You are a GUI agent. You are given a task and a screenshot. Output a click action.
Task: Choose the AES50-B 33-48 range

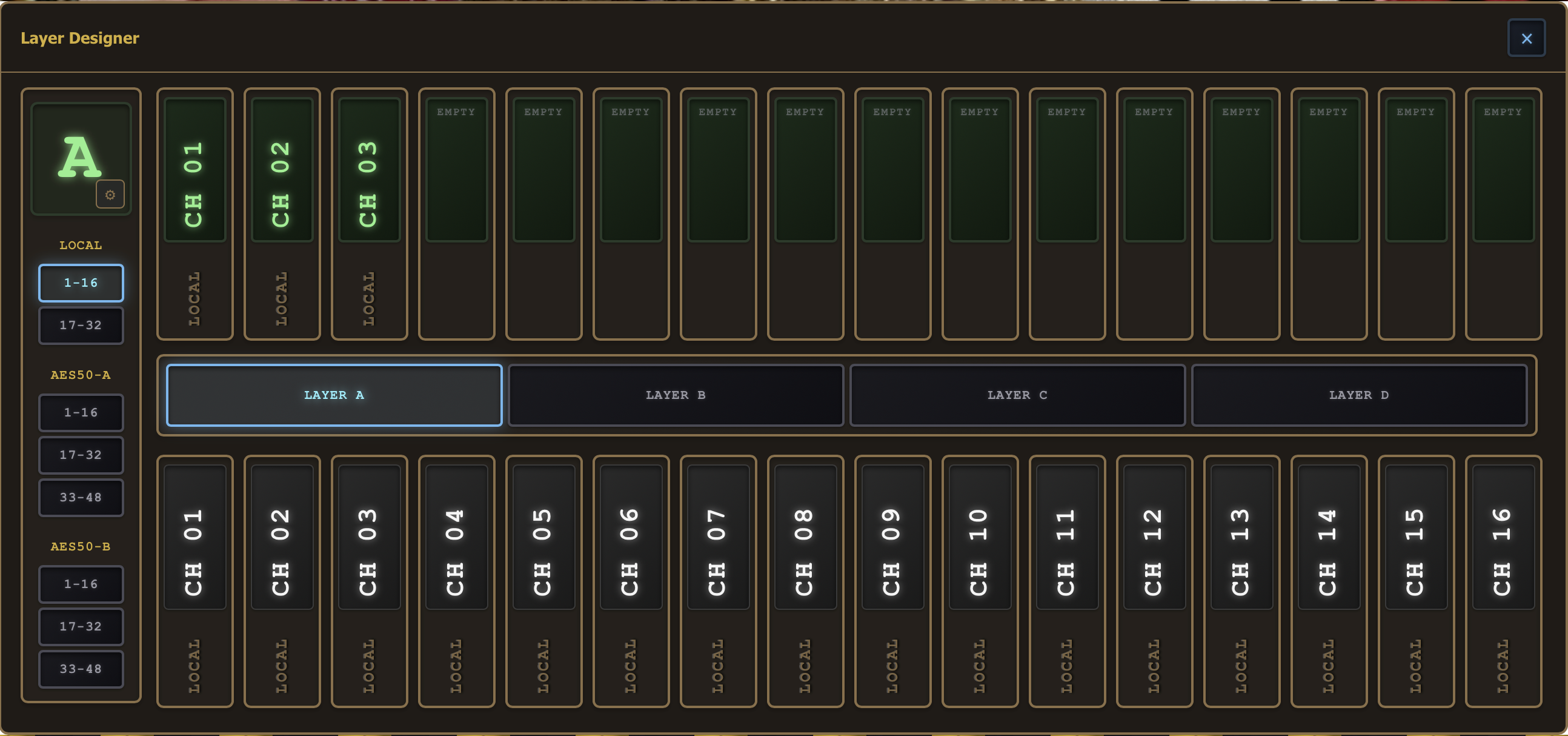click(81, 669)
